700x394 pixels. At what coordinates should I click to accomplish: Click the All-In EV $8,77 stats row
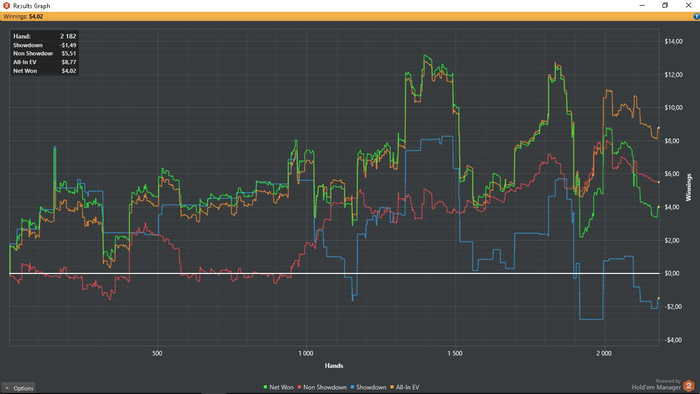pyautogui.click(x=45, y=62)
